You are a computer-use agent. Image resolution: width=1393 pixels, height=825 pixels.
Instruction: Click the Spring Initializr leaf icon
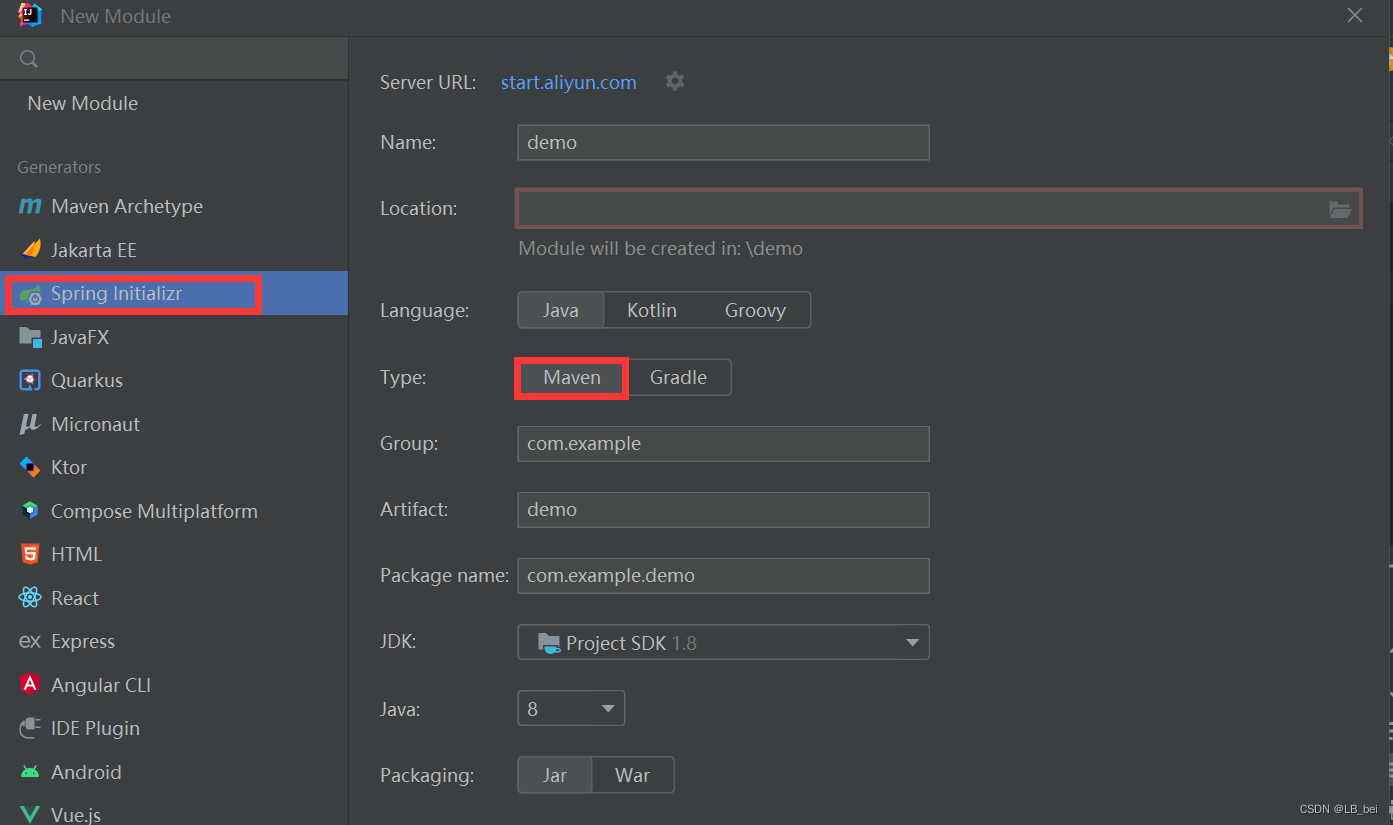tap(30, 294)
